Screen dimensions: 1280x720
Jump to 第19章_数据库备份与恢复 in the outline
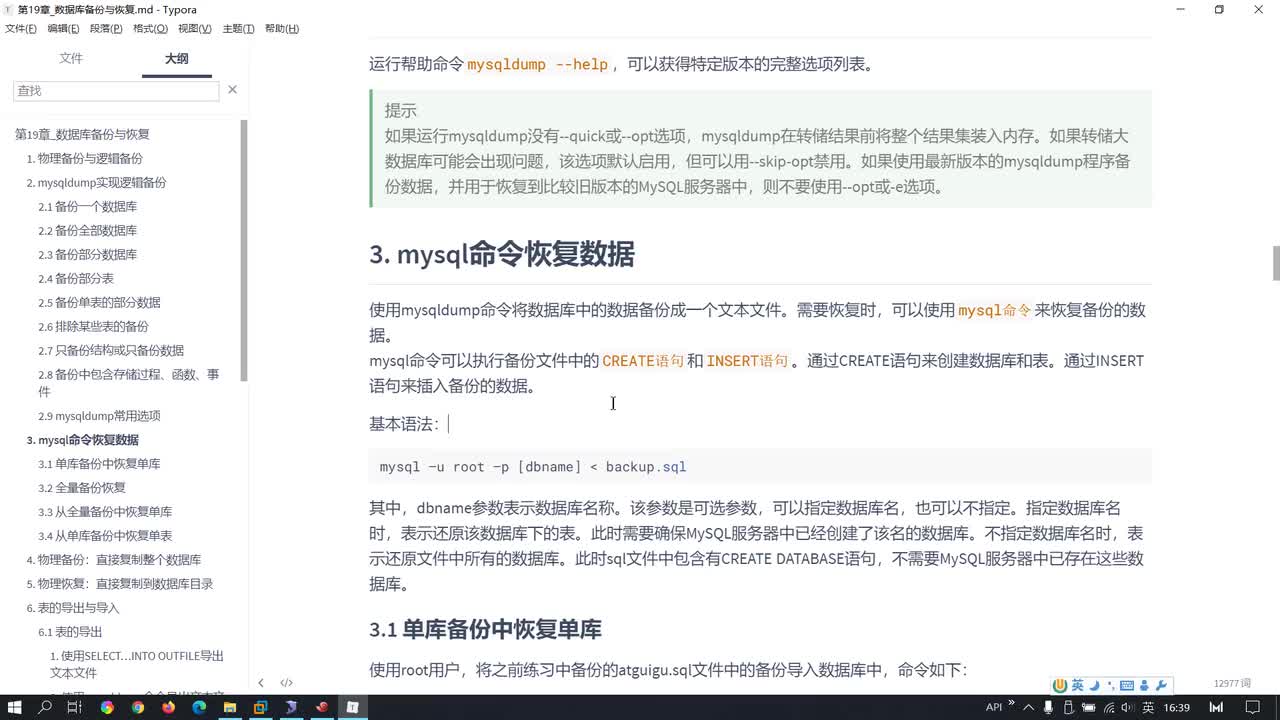(x=82, y=134)
